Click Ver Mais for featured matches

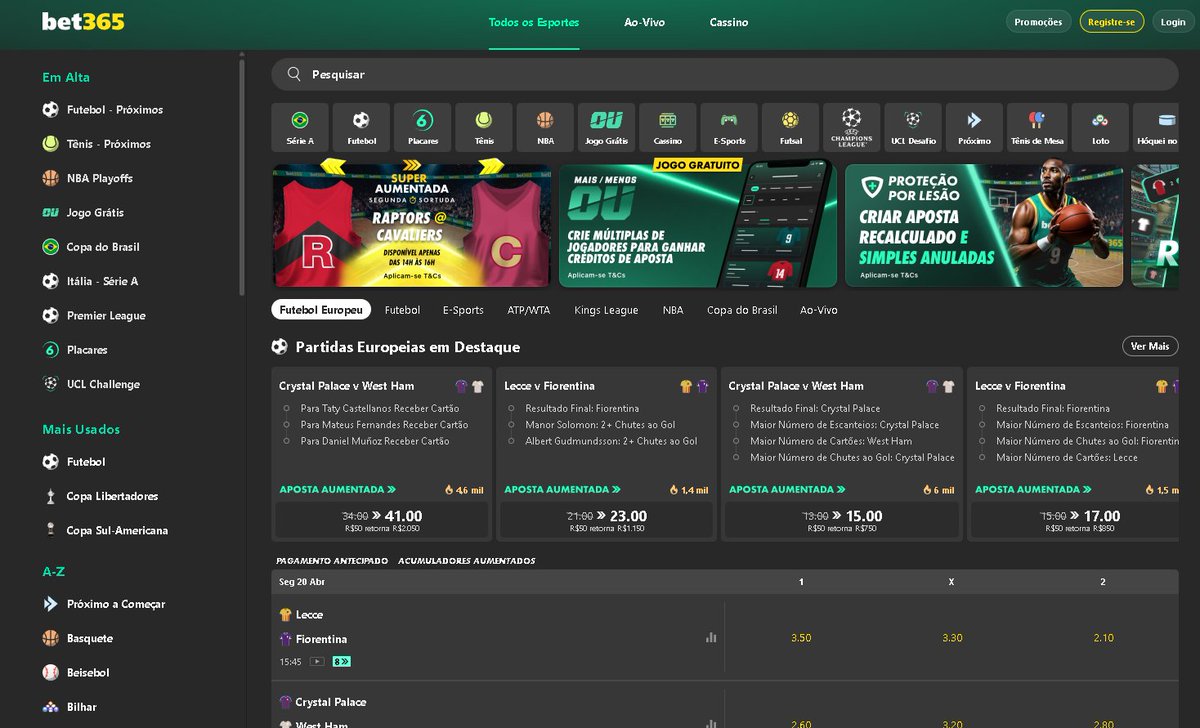coord(1150,346)
